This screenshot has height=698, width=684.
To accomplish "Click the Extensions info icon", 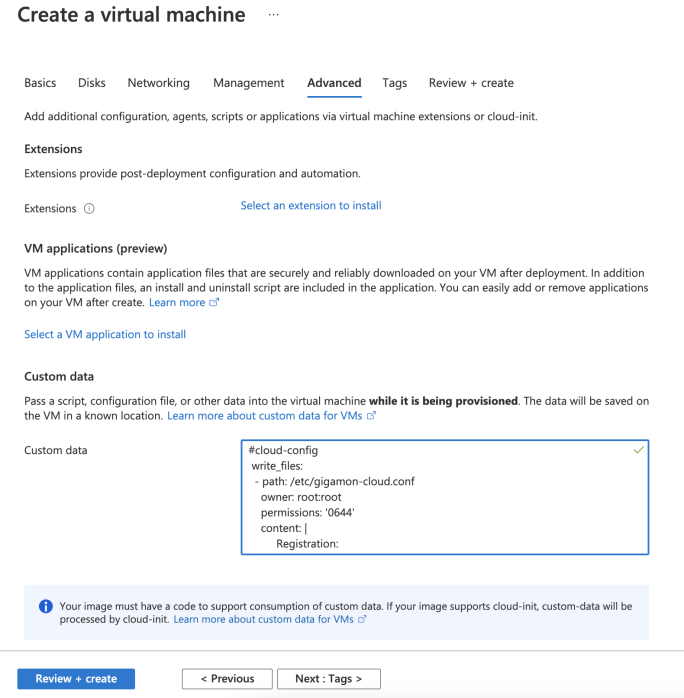I will click(x=89, y=208).
